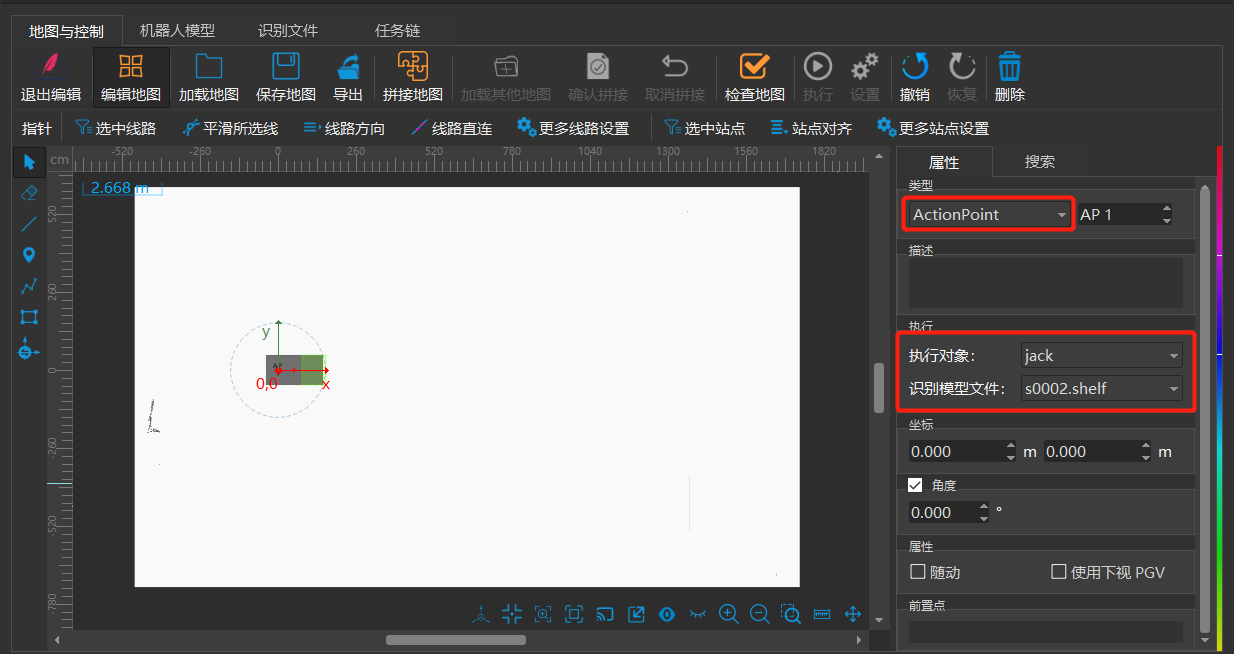Click the 站点对齐 button
The image size is (1234, 654).
[811, 128]
